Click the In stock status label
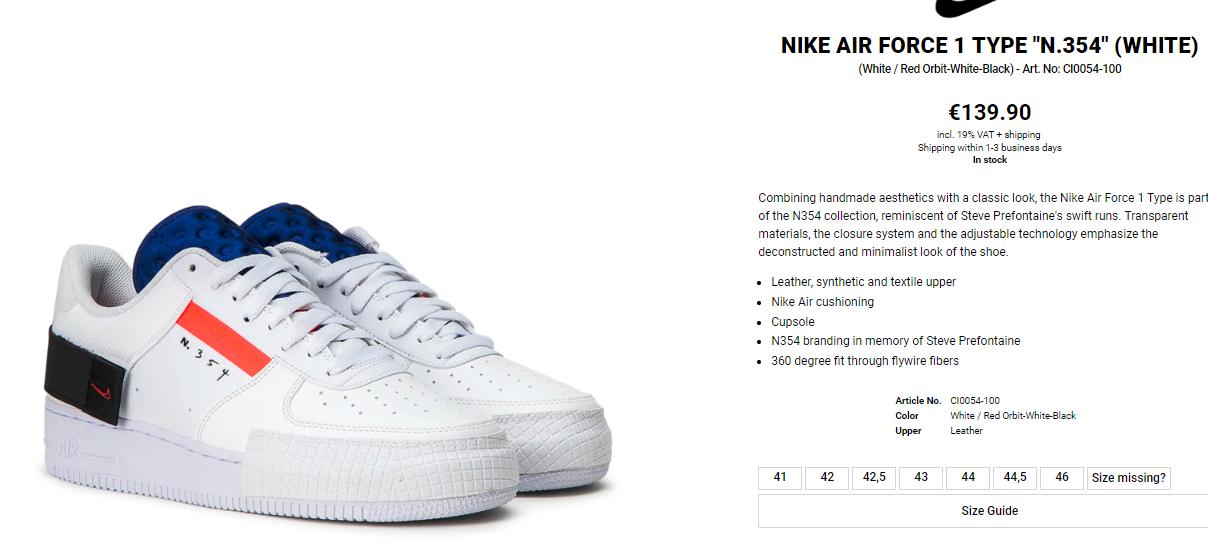This screenshot has height=545, width=1208. click(x=989, y=160)
